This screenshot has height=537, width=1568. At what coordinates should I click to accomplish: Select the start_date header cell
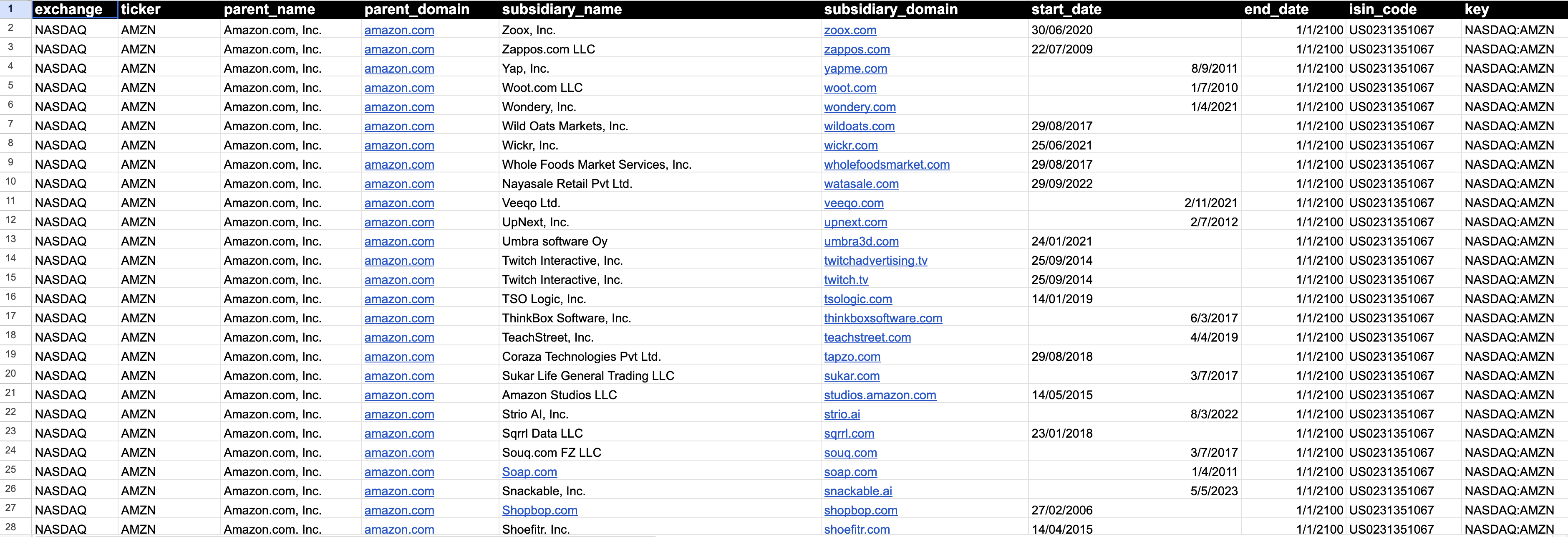(1134, 10)
